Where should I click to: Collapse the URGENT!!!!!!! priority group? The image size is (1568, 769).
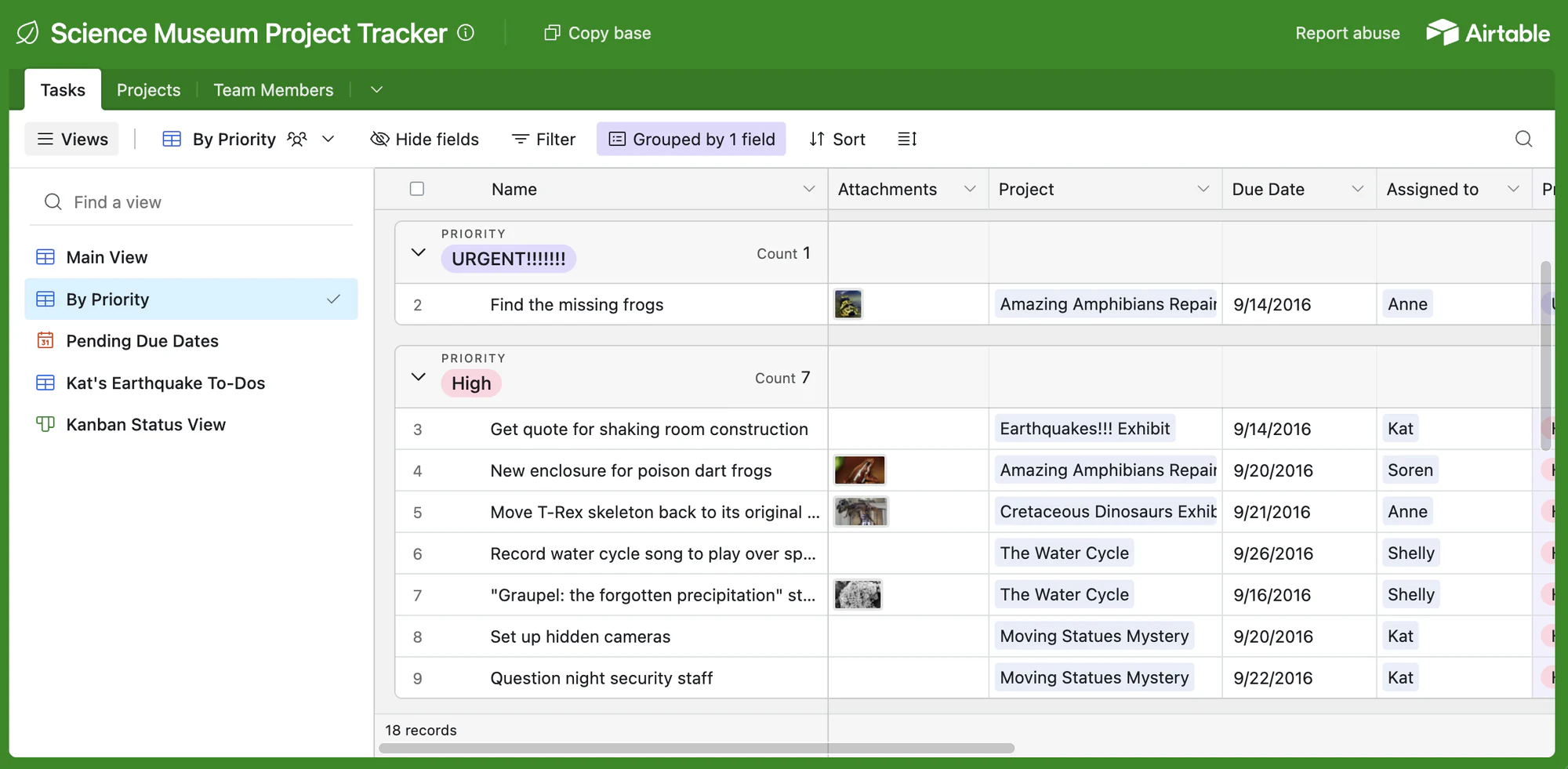(x=419, y=252)
